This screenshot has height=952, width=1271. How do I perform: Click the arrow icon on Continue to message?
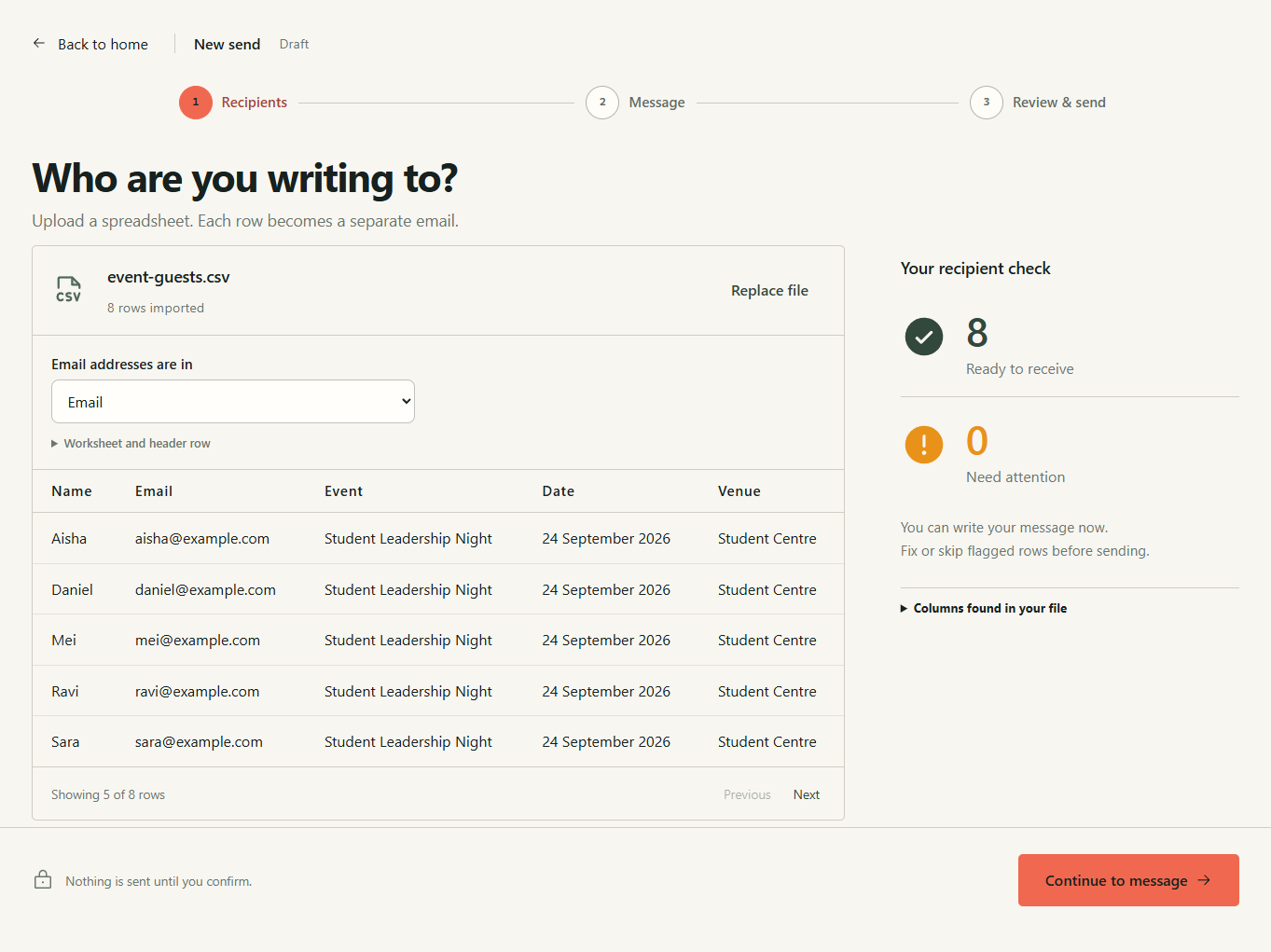(x=1204, y=880)
